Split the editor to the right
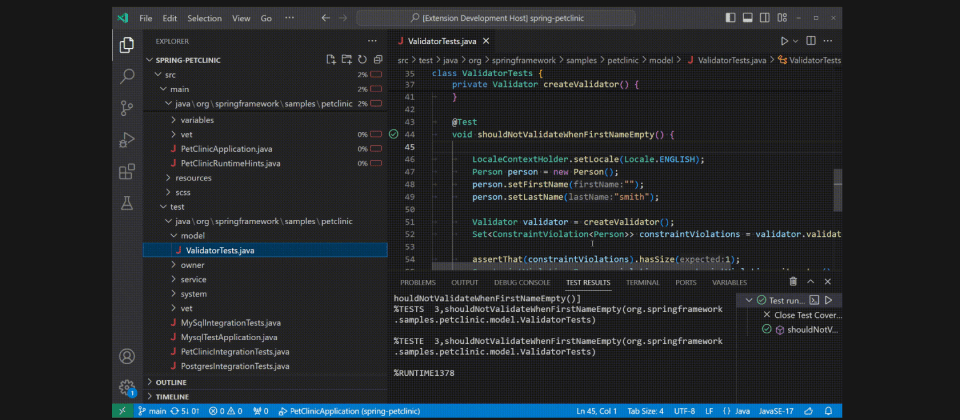960x420 pixels. point(811,41)
